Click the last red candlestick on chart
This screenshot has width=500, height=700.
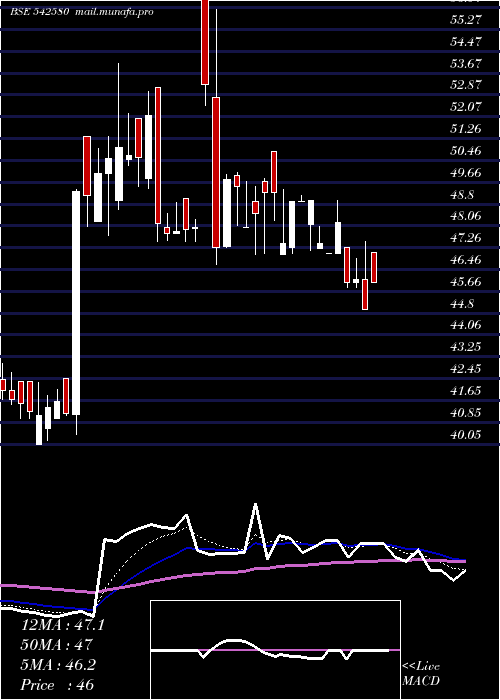(374, 267)
